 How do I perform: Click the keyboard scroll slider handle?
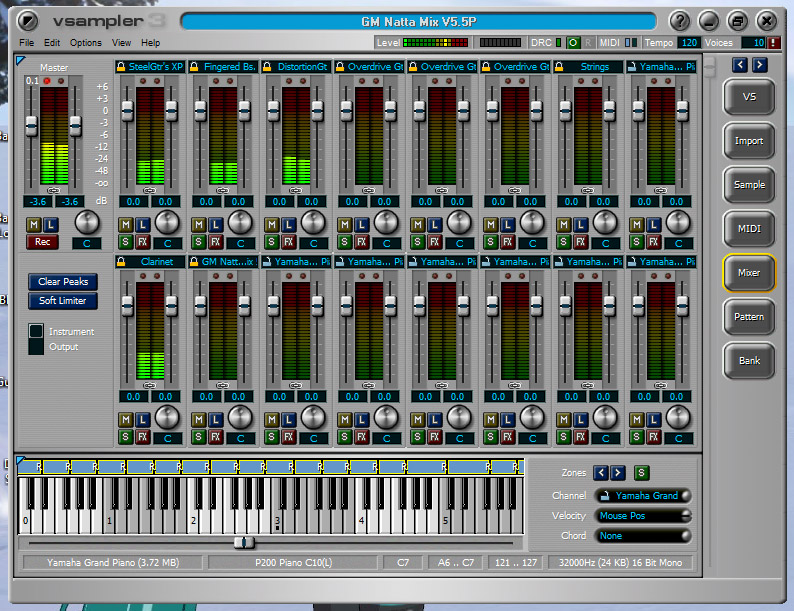(x=244, y=543)
